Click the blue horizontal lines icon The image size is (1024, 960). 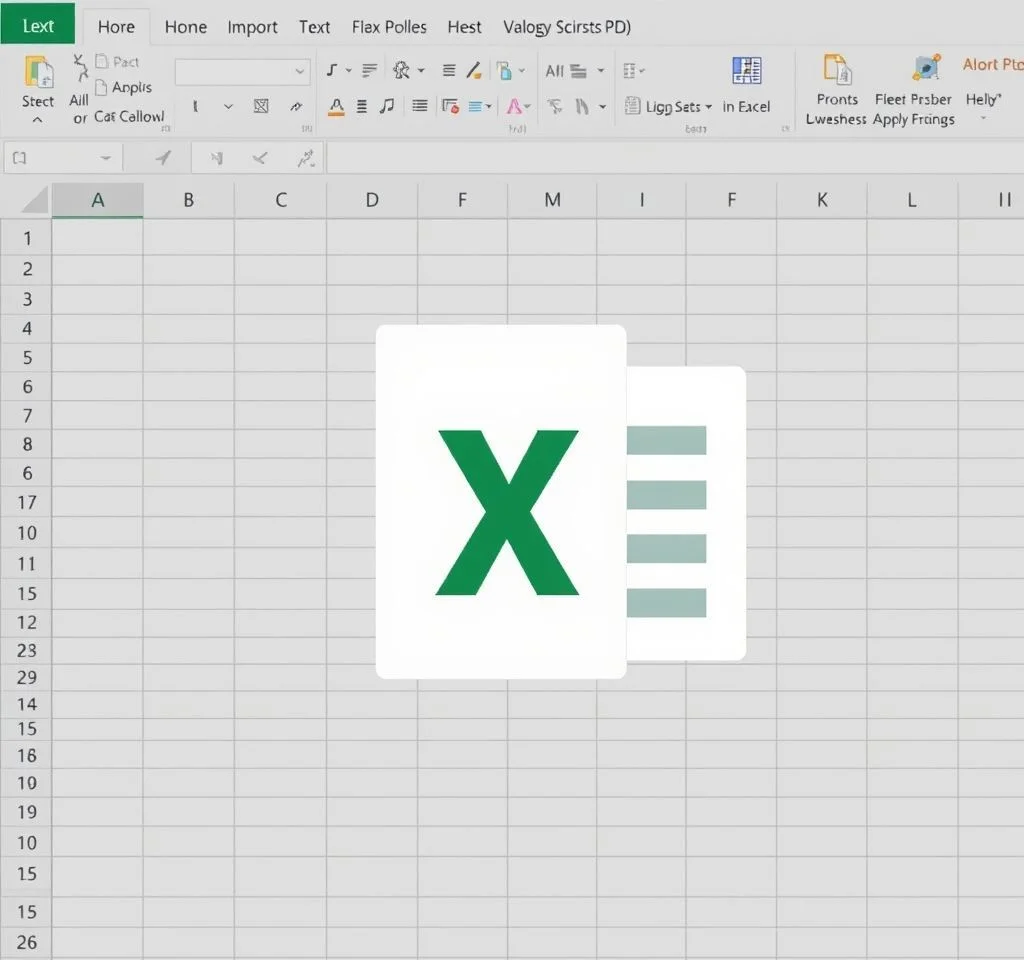pos(475,106)
